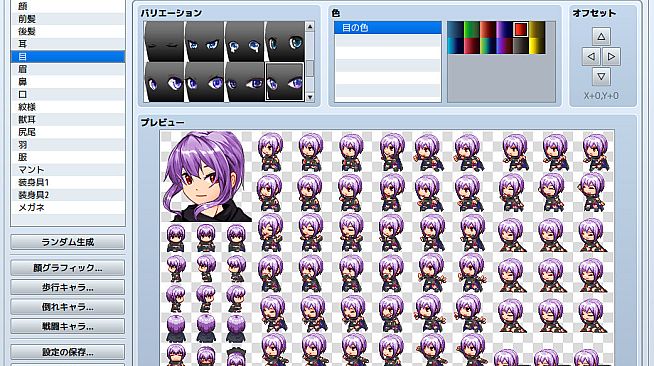Viewport: 654px width, 366px height.
Task: Click the 倒れキャラ... fallen character button
Action: pos(68,307)
